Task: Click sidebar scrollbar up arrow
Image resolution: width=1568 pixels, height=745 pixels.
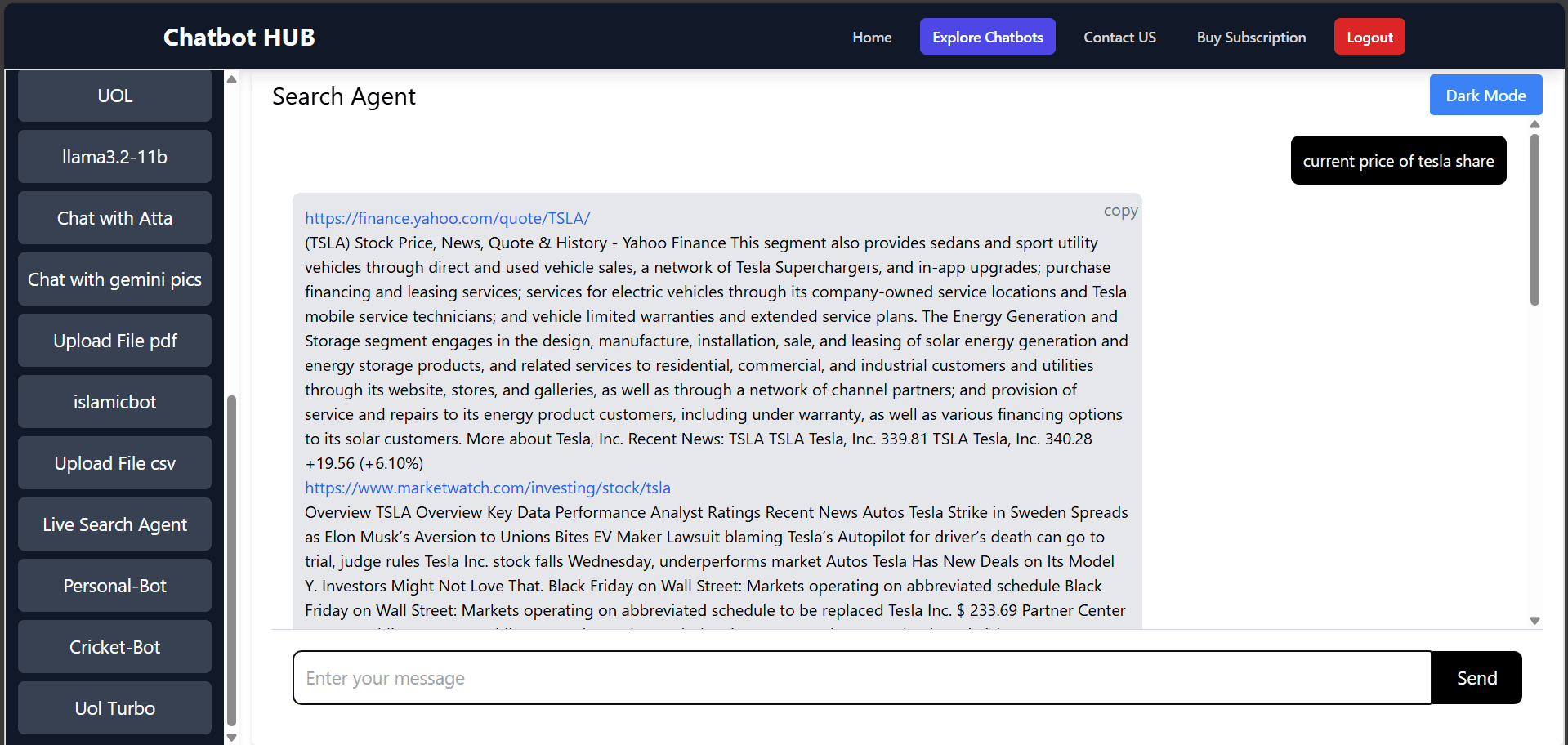Action: 231,79
